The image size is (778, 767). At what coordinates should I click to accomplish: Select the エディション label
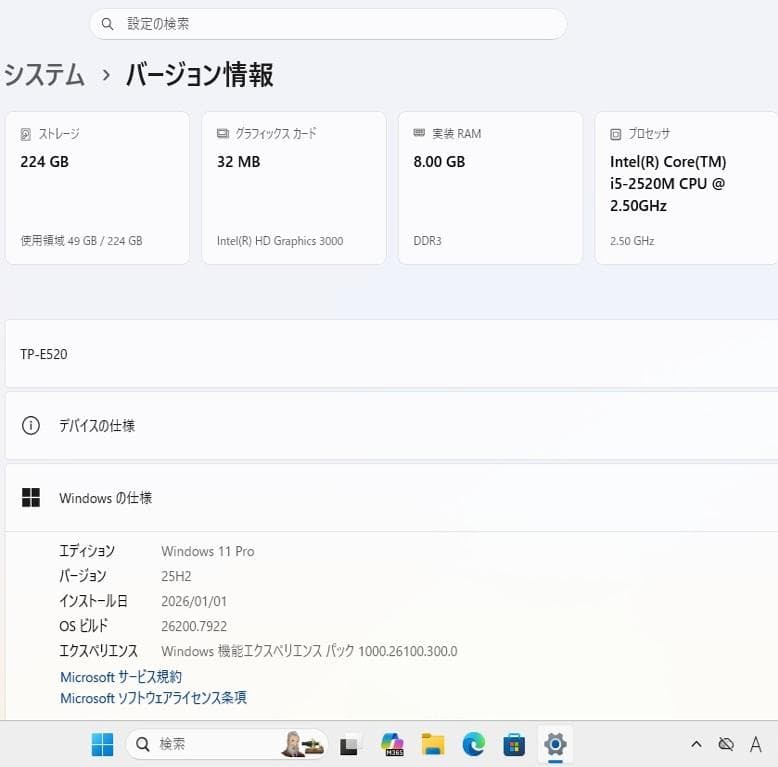(87, 551)
